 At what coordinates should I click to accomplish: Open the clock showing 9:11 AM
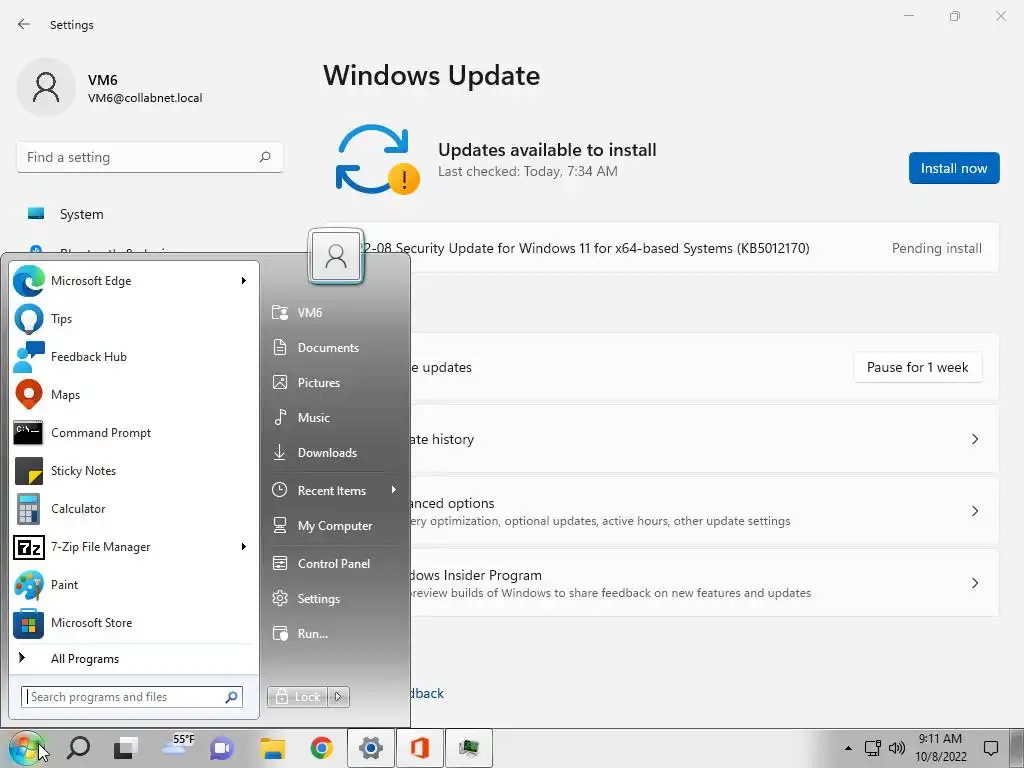(940, 748)
